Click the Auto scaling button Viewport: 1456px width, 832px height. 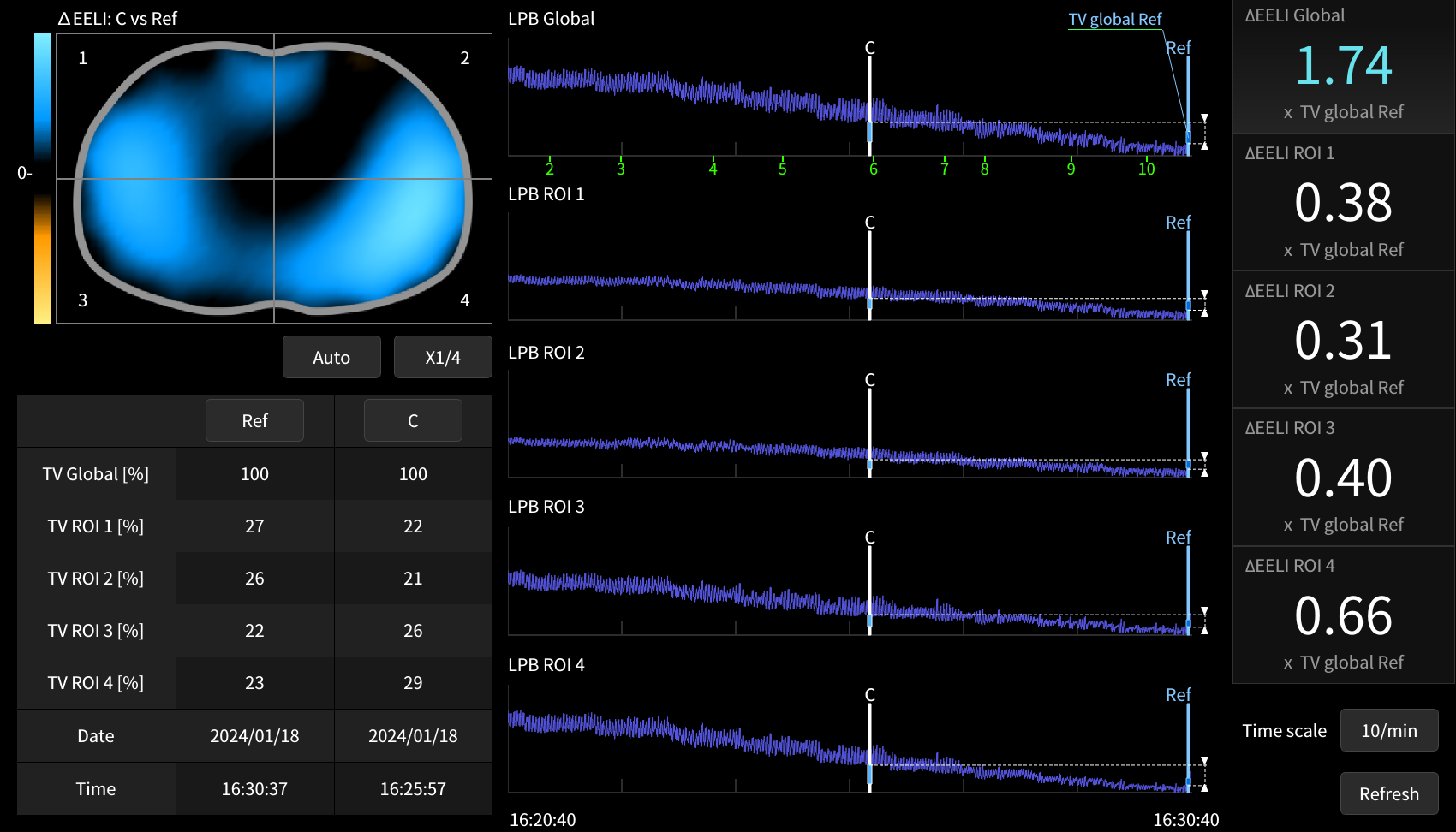(x=331, y=357)
